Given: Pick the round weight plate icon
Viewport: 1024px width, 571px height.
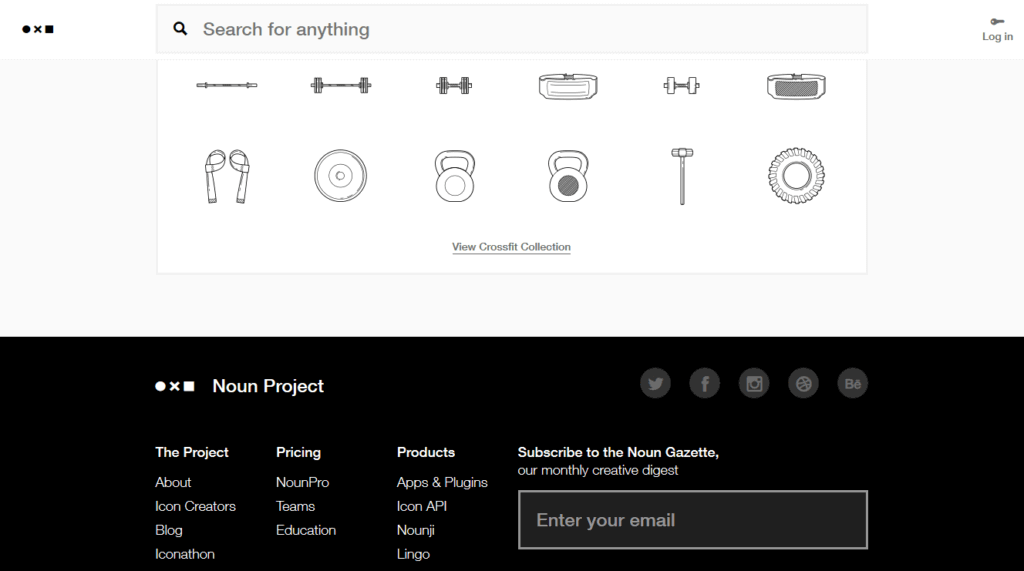Looking at the screenshot, I should point(340,177).
